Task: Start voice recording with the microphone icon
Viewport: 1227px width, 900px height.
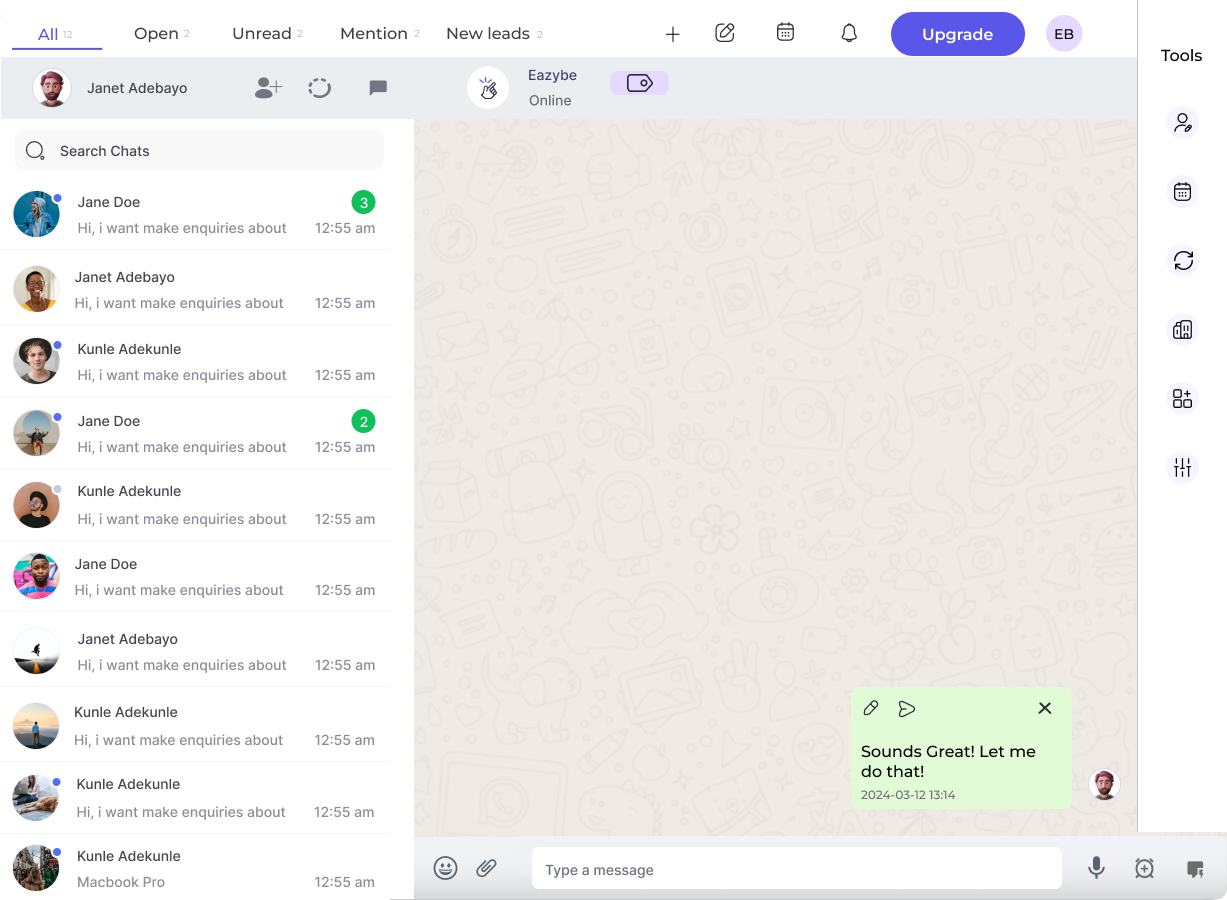Action: point(1096,868)
